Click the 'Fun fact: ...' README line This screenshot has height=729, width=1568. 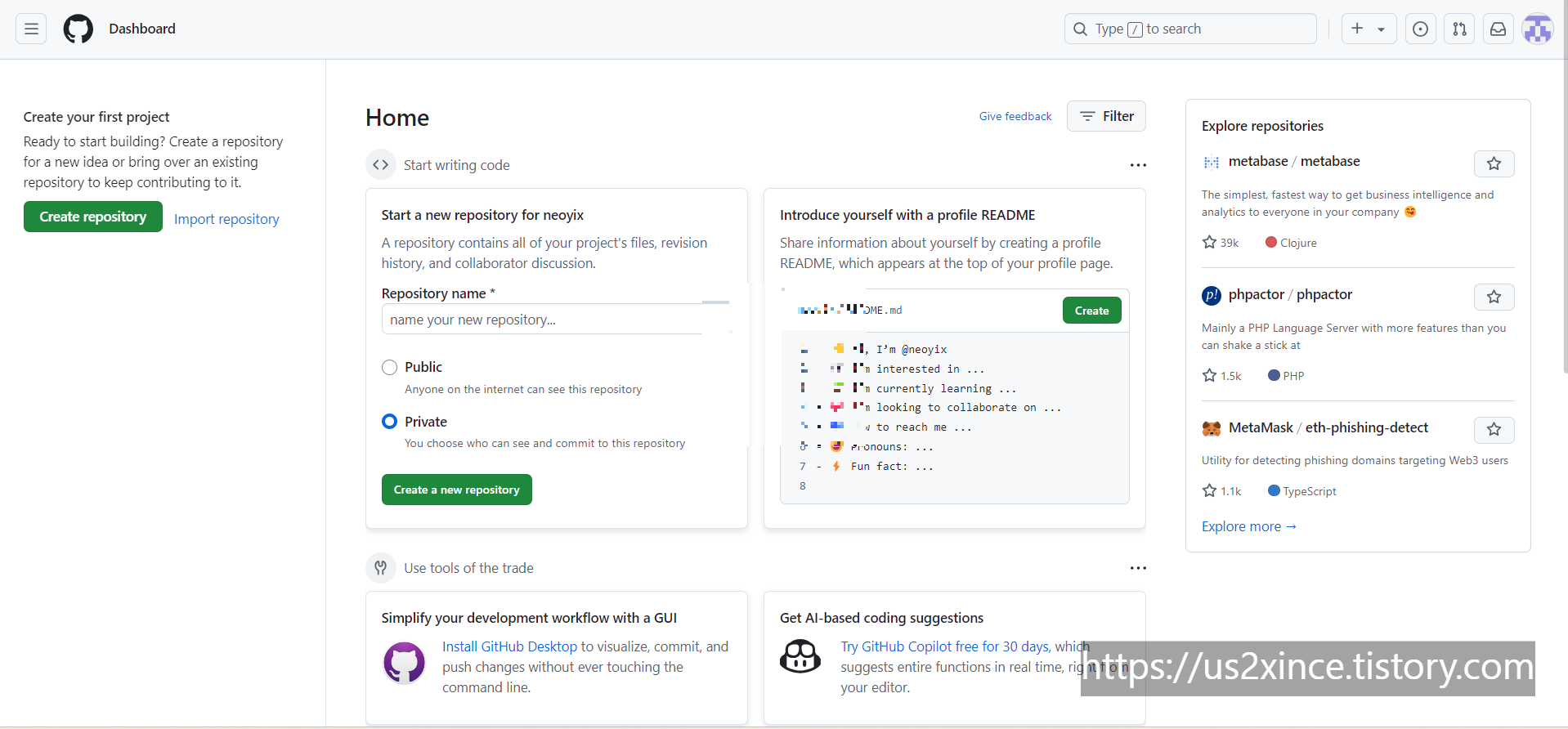[892, 467]
